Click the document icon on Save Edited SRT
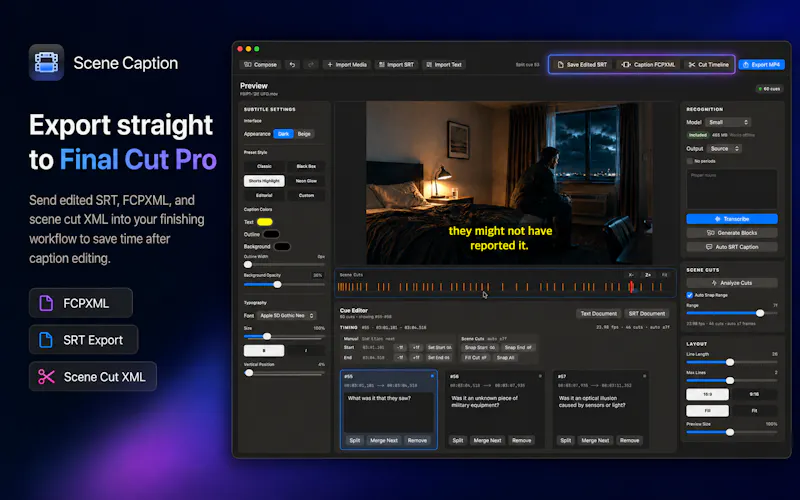The width and height of the screenshot is (800, 500). point(560,65)
